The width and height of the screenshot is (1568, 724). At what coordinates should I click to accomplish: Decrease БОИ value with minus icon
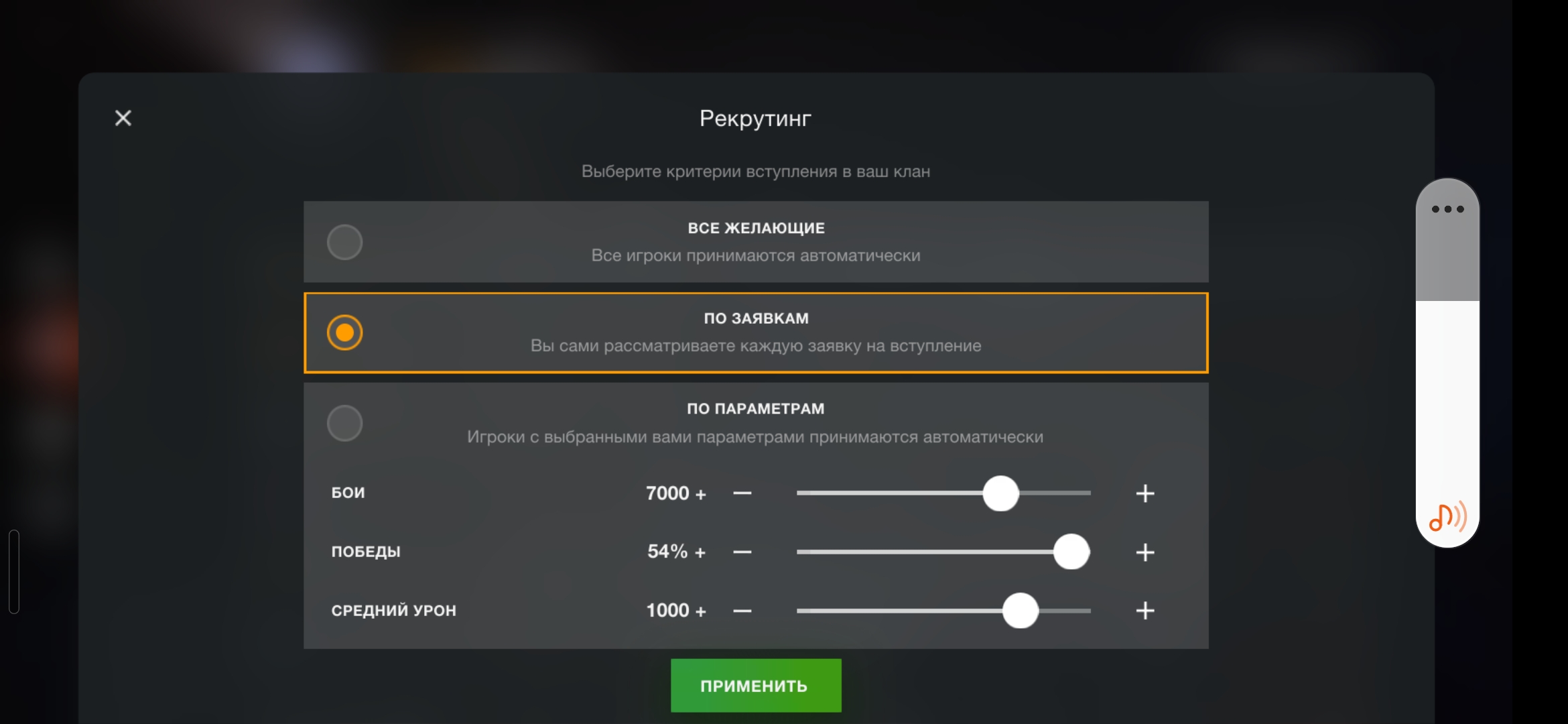[x=742, y=493]
